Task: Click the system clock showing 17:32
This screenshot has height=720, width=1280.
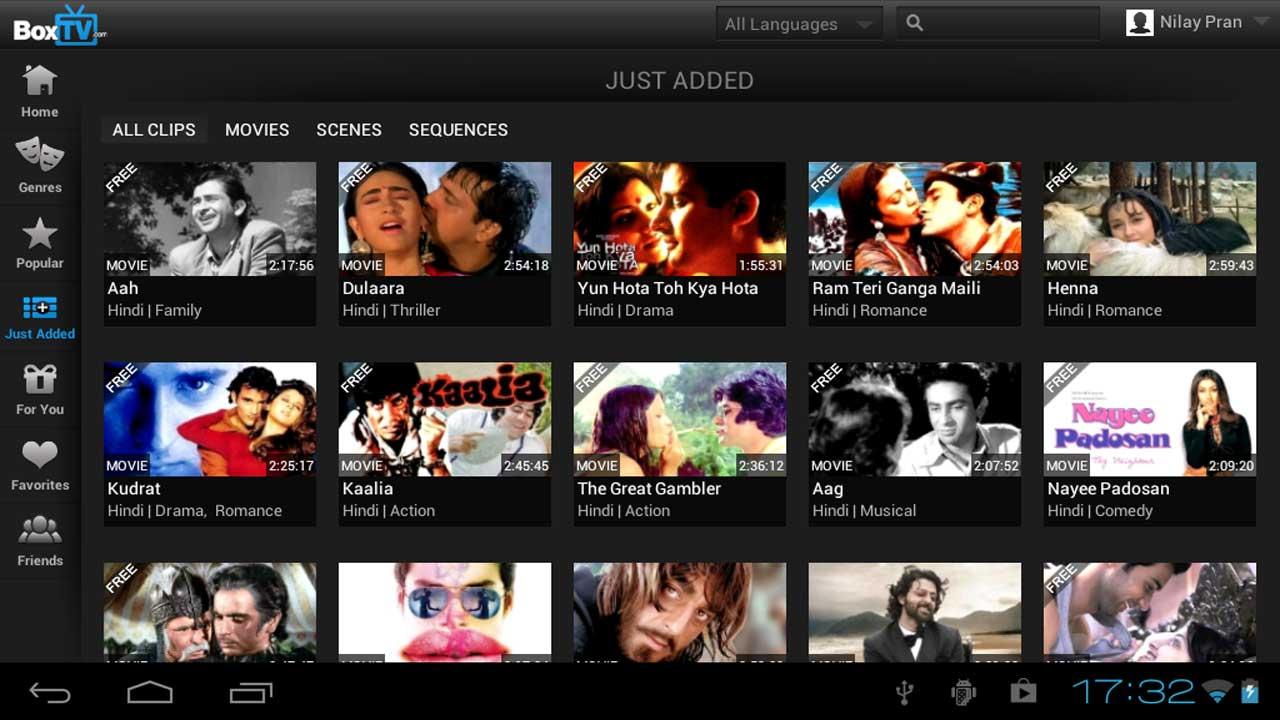Action: (x=1134, y=691)
